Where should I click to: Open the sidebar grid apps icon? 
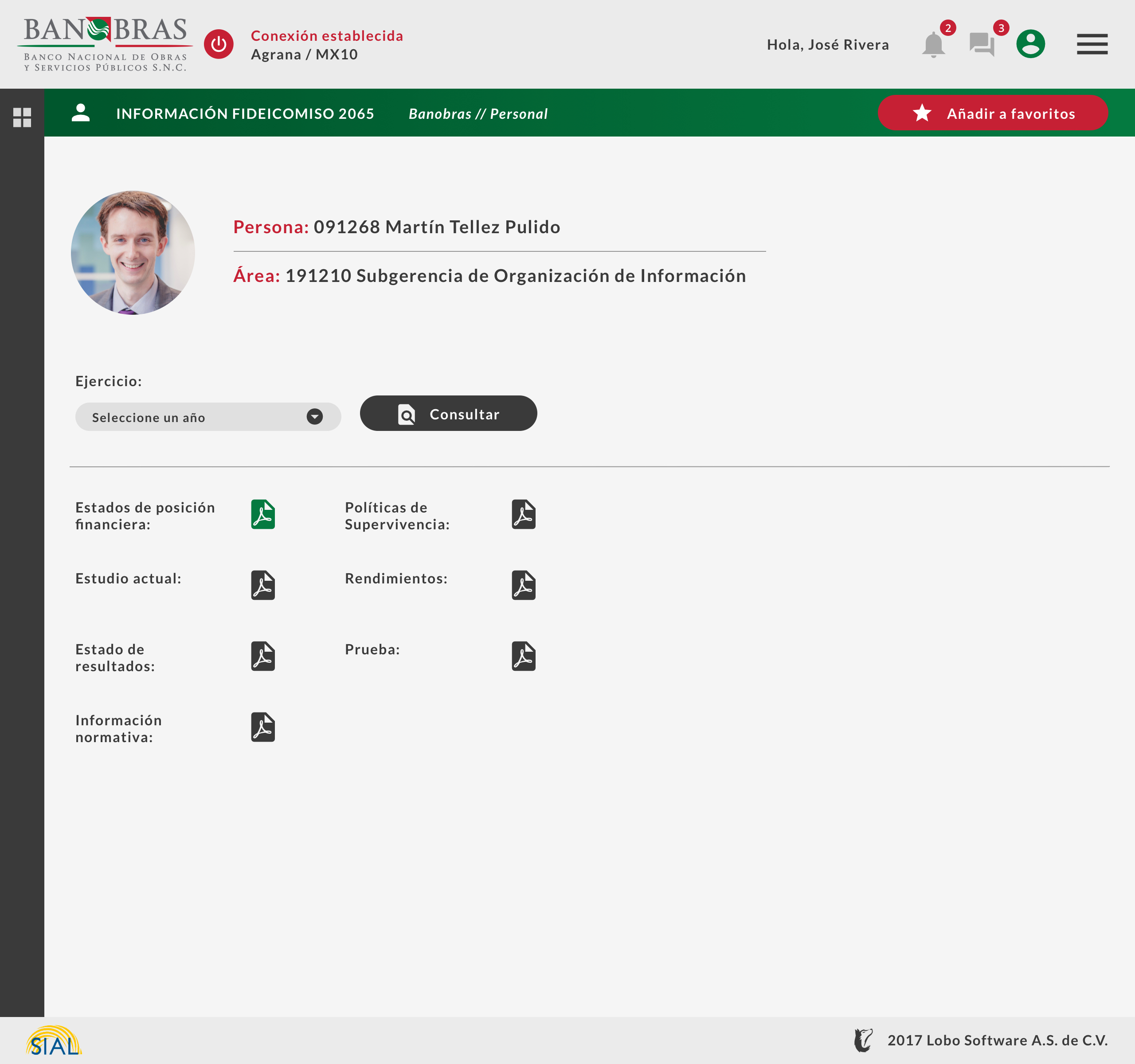pos(22,117)
